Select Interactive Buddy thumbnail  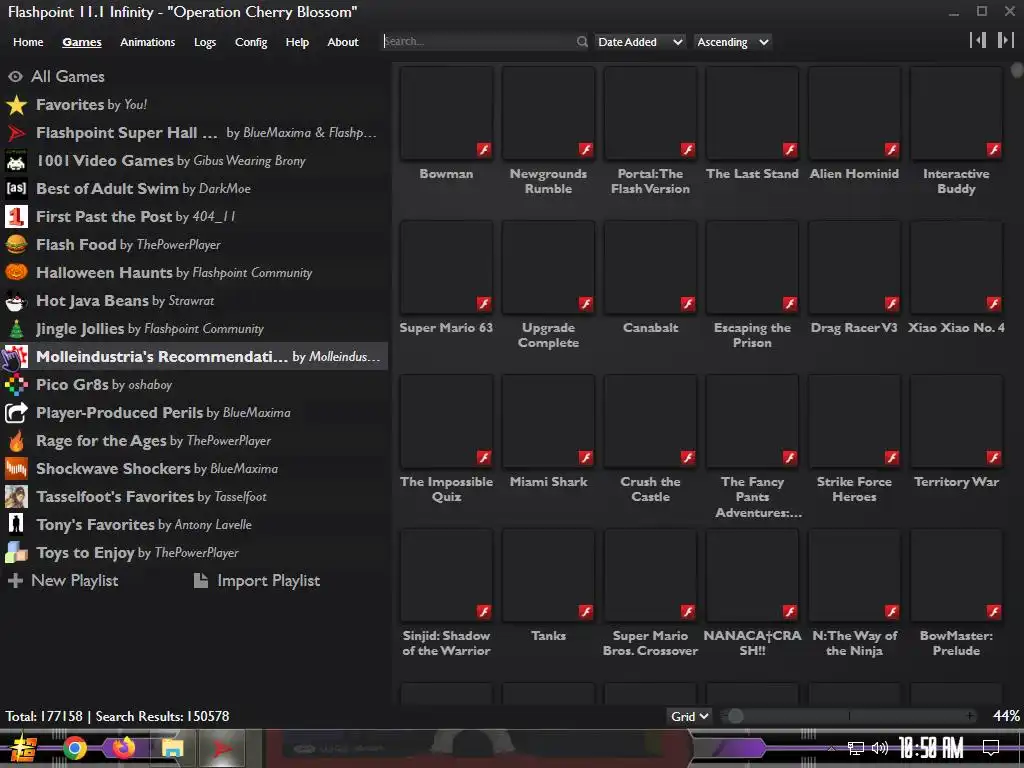click(956, 114)
